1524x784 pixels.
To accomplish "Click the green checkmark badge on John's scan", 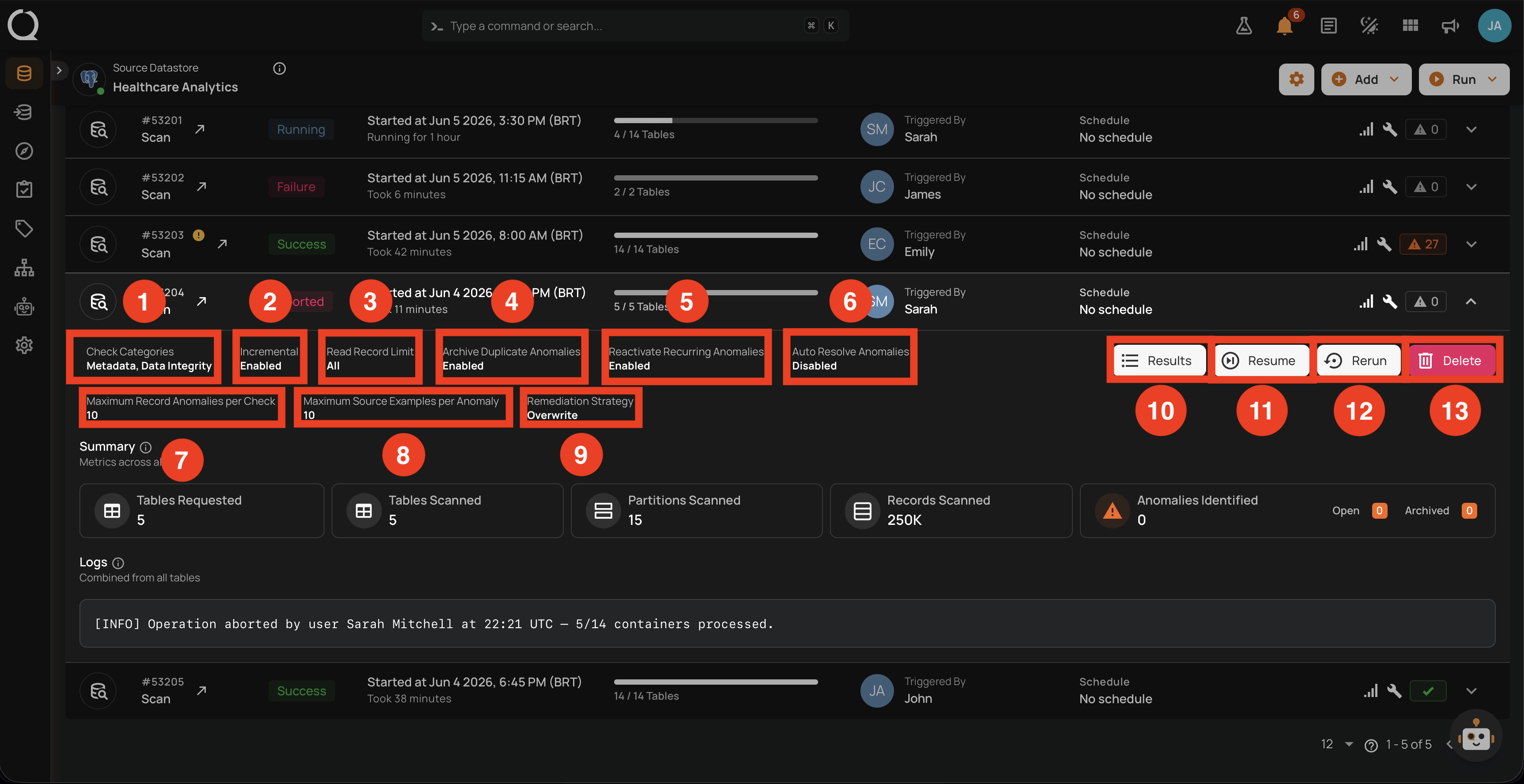I will click(1428, 690).
